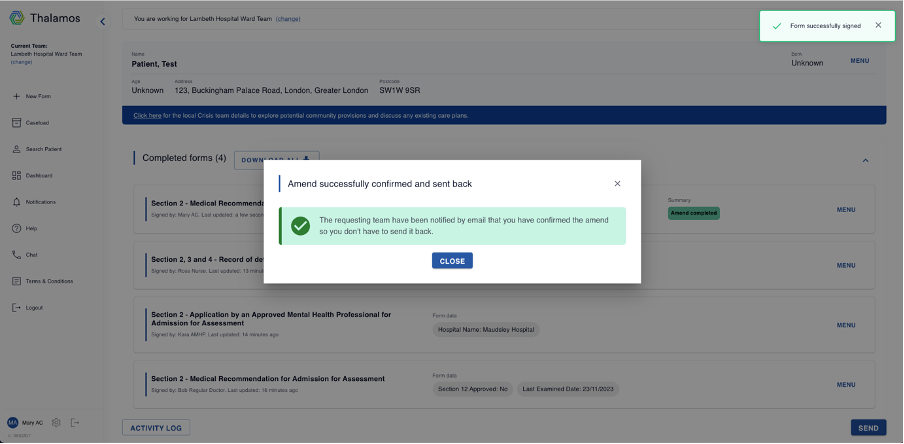Click the CLOSE button in the dialog
This screenshot has height=444, width=904.
(x=453, y=261)
